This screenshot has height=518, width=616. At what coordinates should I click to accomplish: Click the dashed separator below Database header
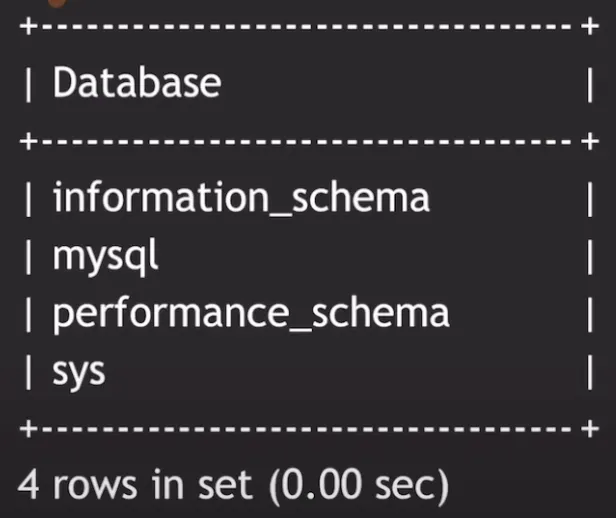pyautogui.click(x=300, y=141)
